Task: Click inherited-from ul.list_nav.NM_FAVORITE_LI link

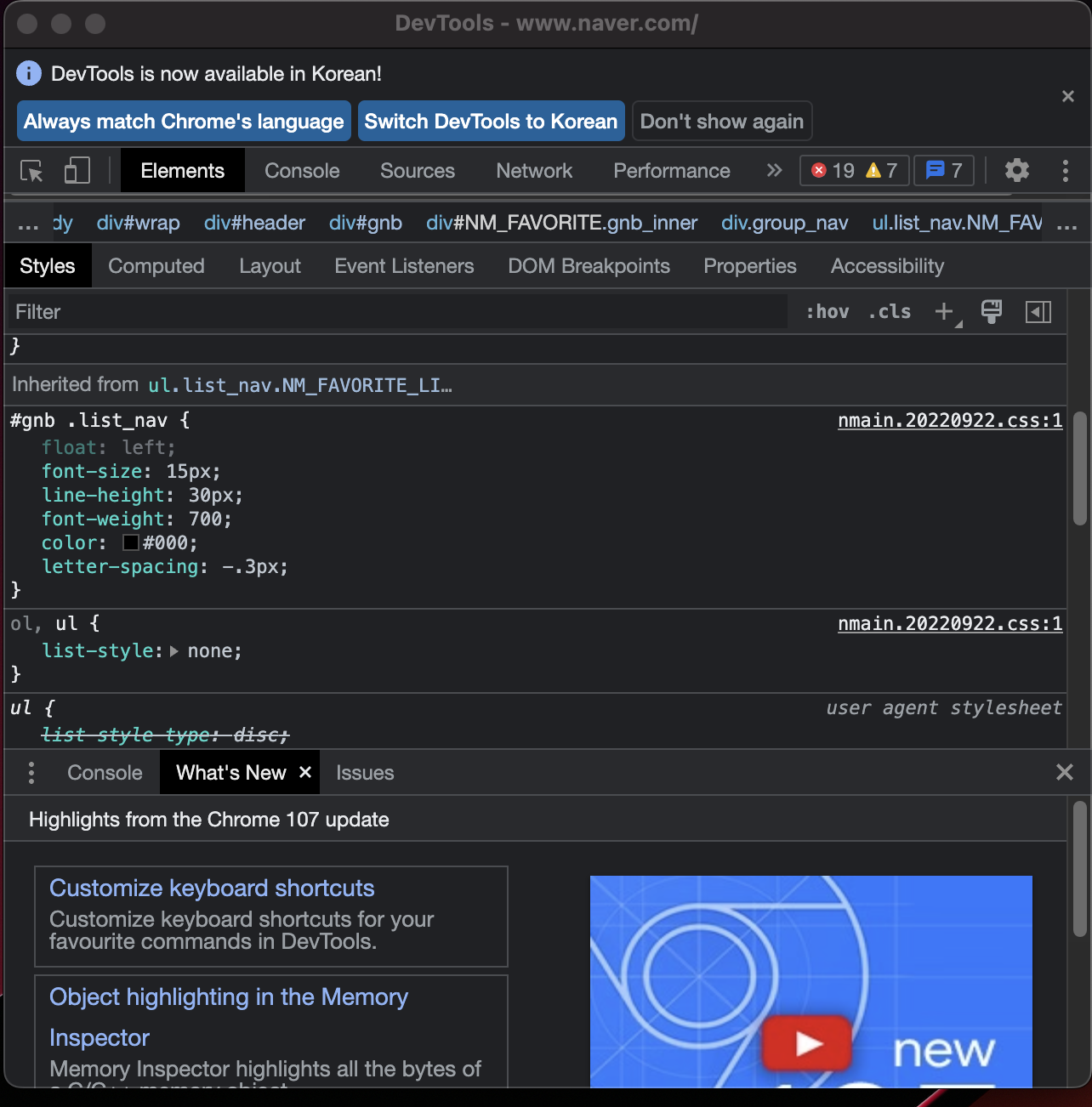Action: pyautogui.click(x=300, y=385)
